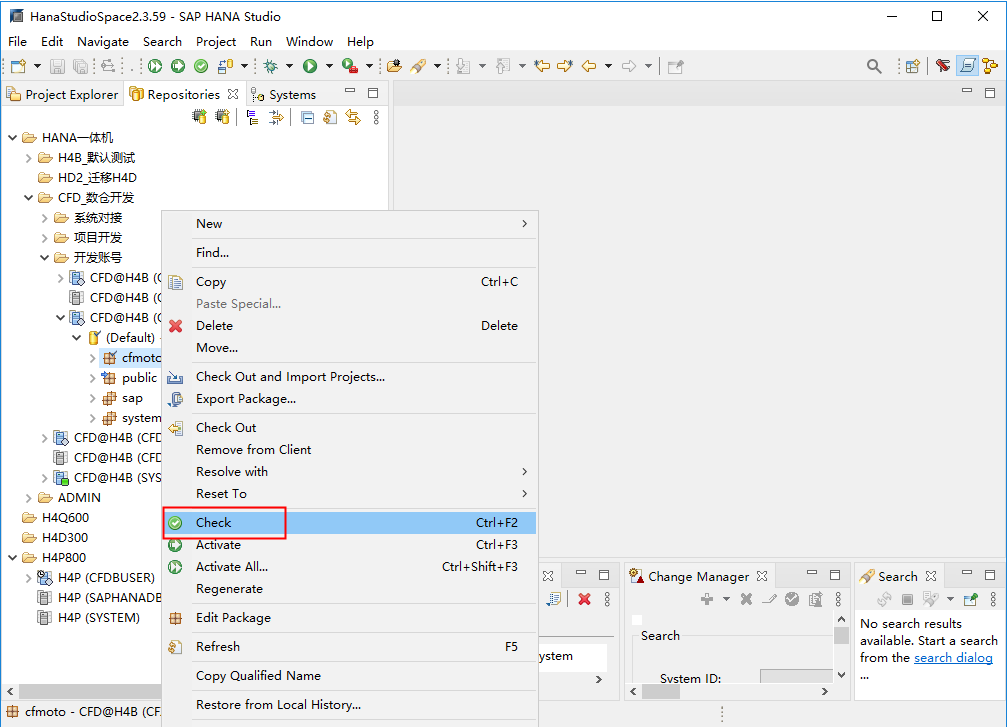Maximize the Repositories view panel
The width and height of the screenshot is (1007, 727).
pos(373,93)
